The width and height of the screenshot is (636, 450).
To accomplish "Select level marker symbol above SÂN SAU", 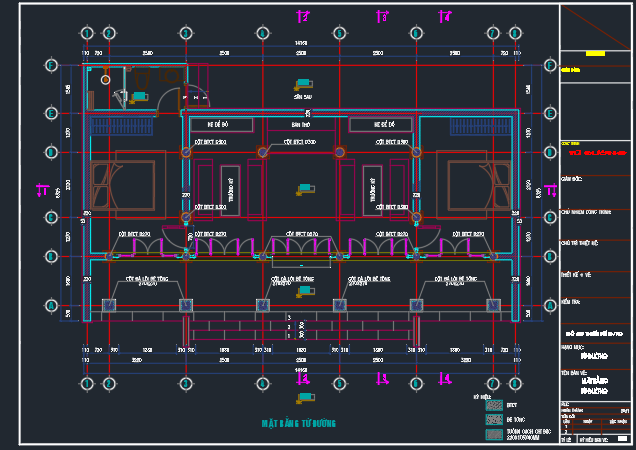I will 303,84.
